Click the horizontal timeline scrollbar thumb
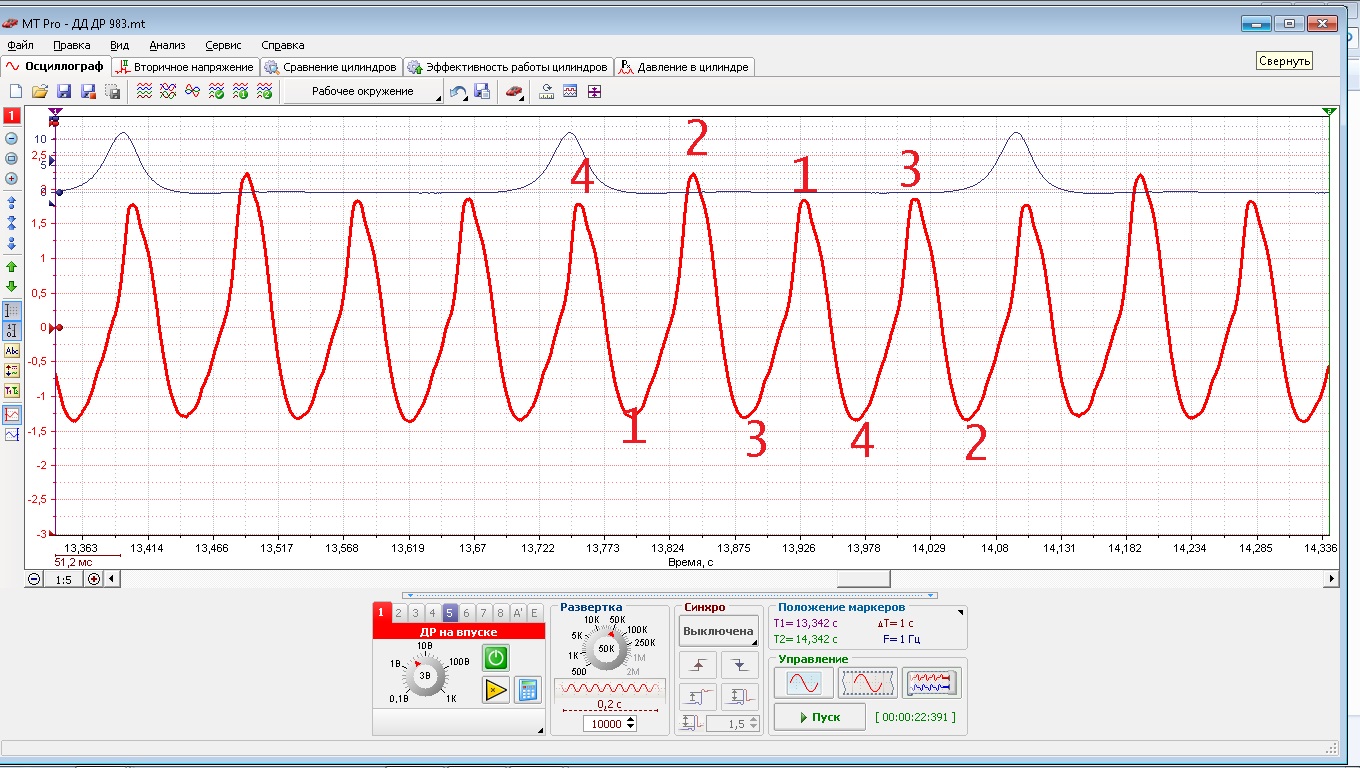This screenshot has width=1360, height=768. click(x=863, y=578)
